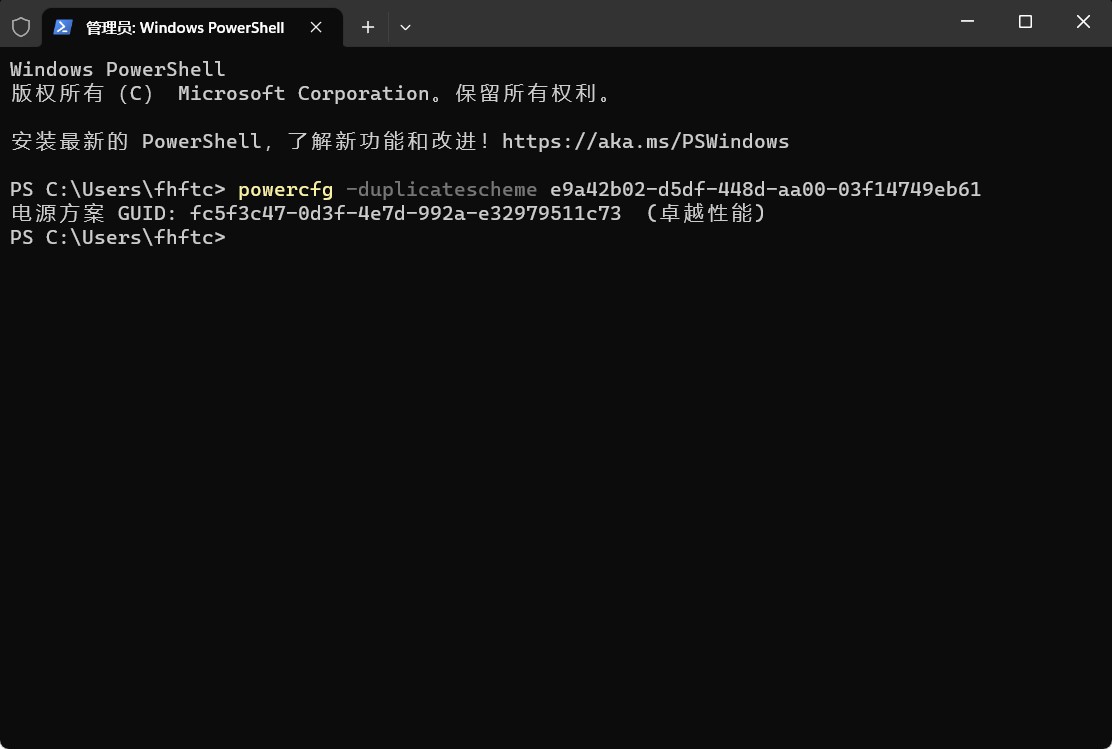Click the -duplicatescheme parameter text
Viewport: 1112px width, 749px height.
point(441,189)
